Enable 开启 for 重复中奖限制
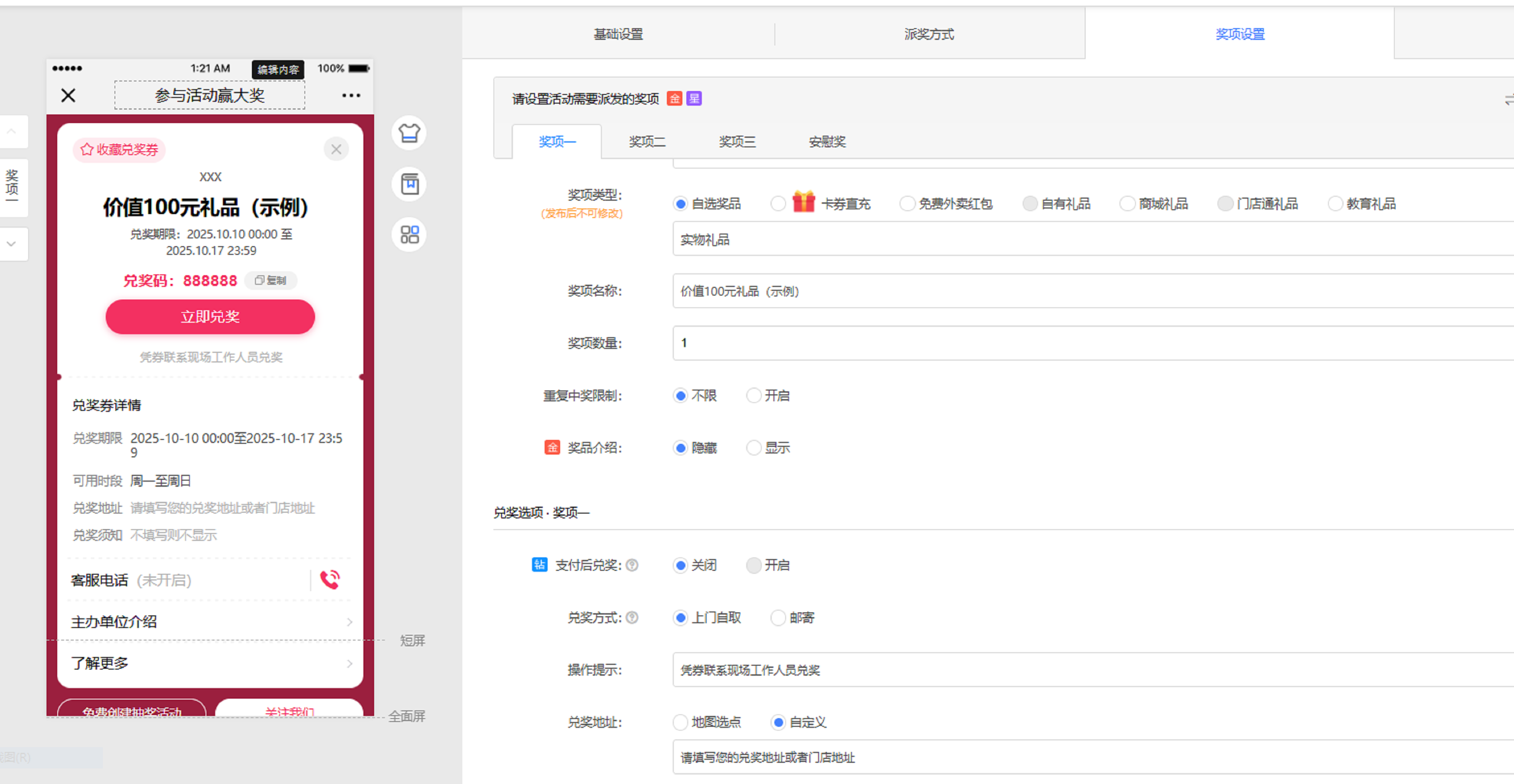Image resolution: width=1514 pixels, height=784 pixels. tap(754, 396)
